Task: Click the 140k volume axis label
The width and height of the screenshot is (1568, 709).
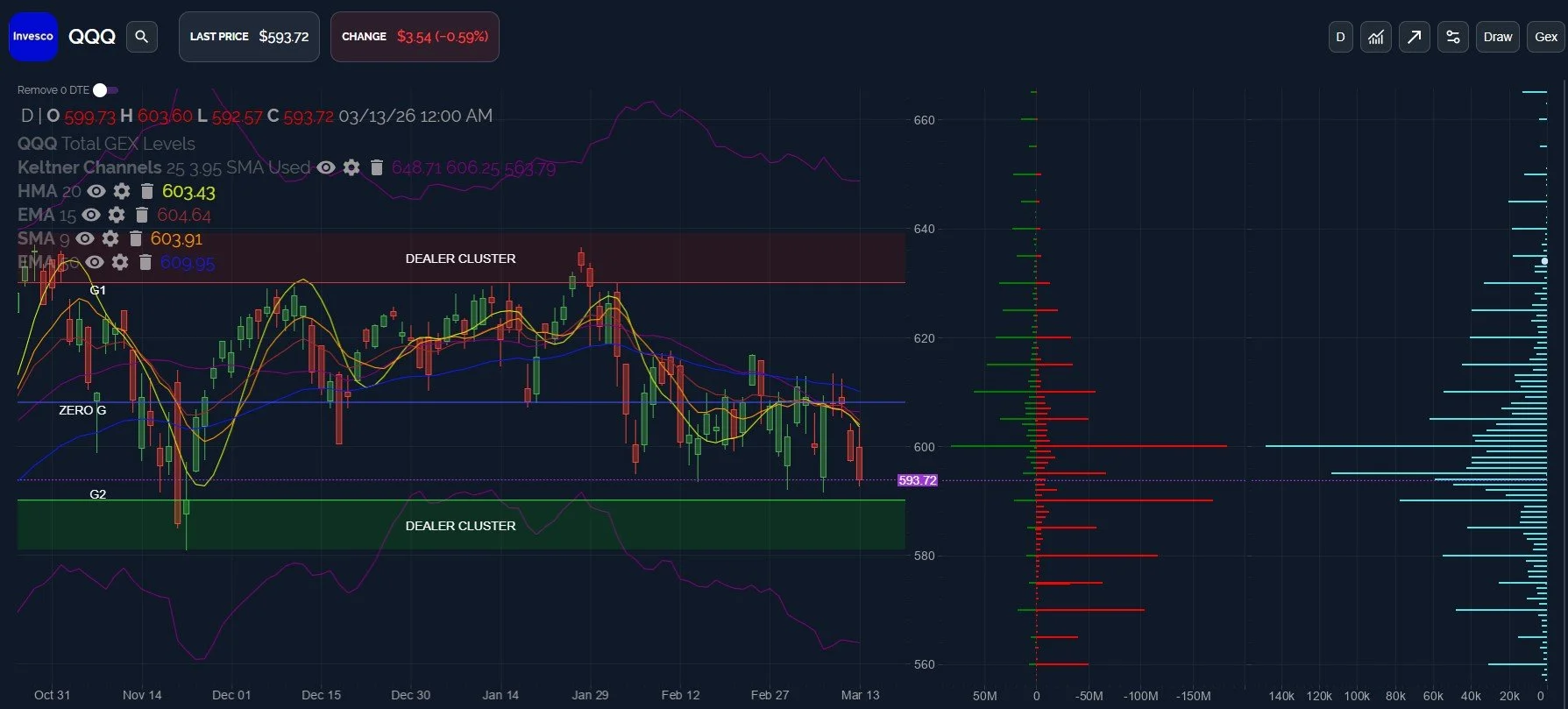Action: (1281, 696)
